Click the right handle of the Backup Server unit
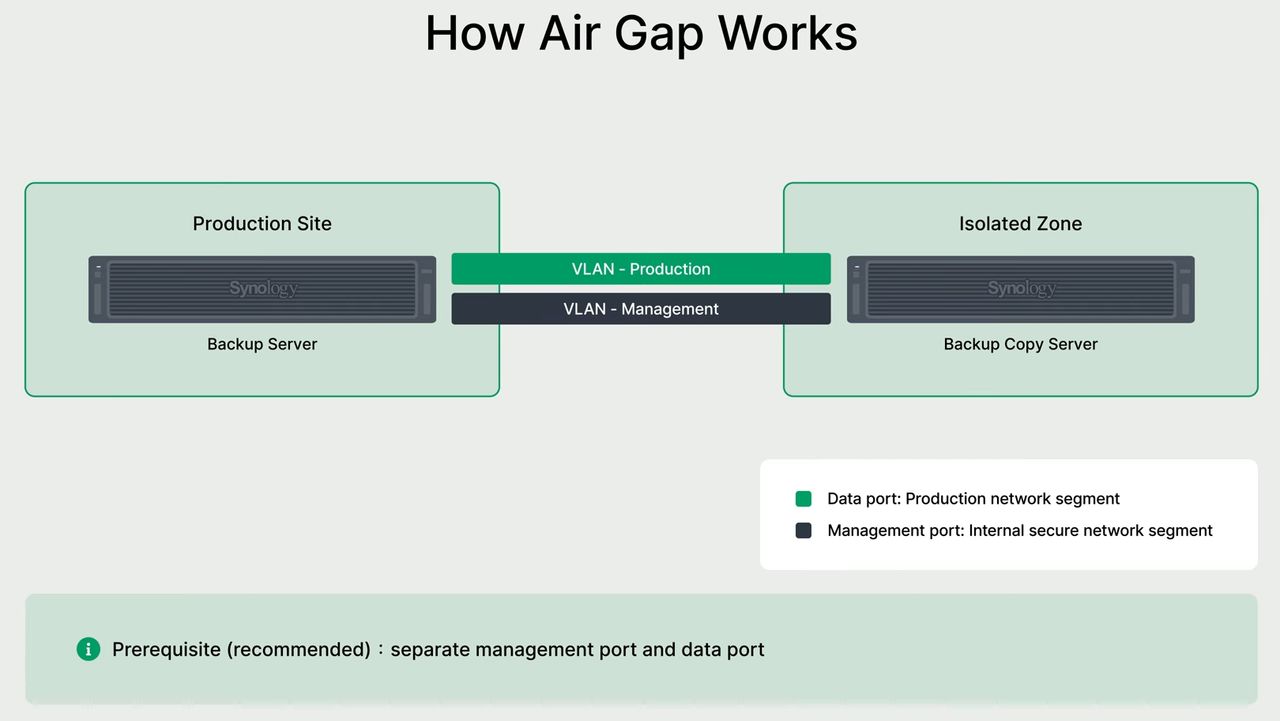 coord(427,297)
